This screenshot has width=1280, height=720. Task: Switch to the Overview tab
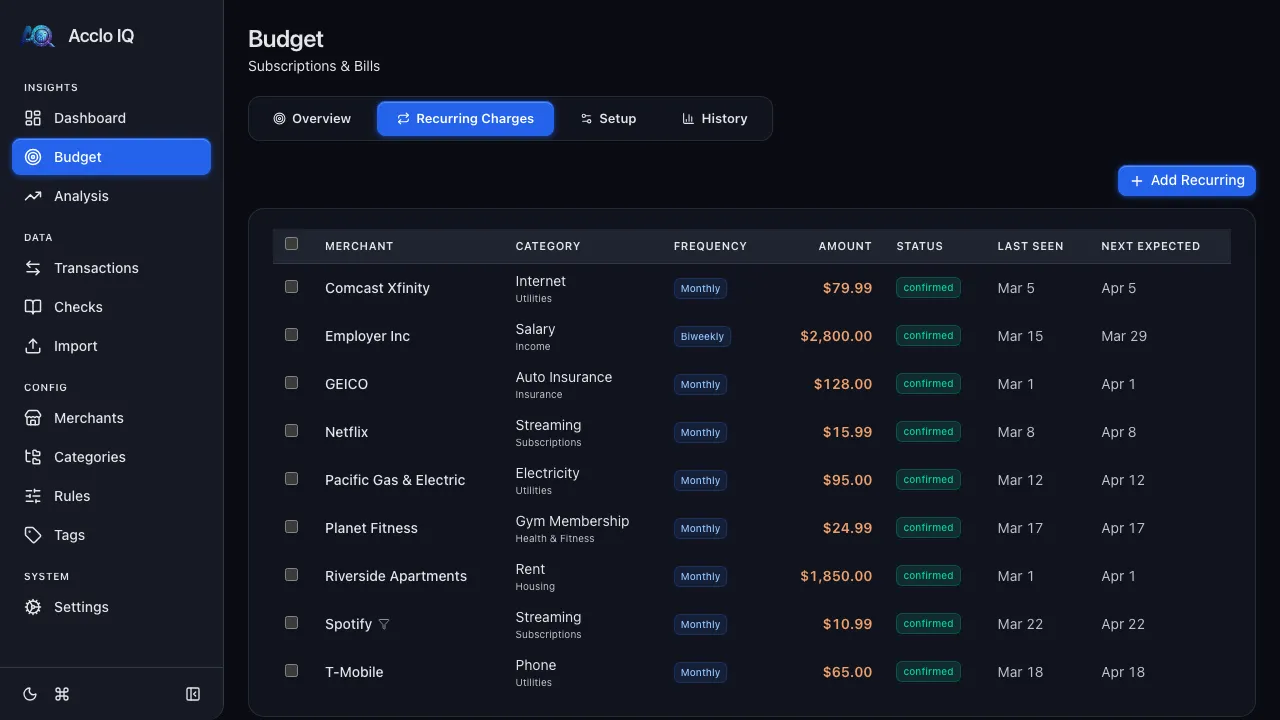312,118
